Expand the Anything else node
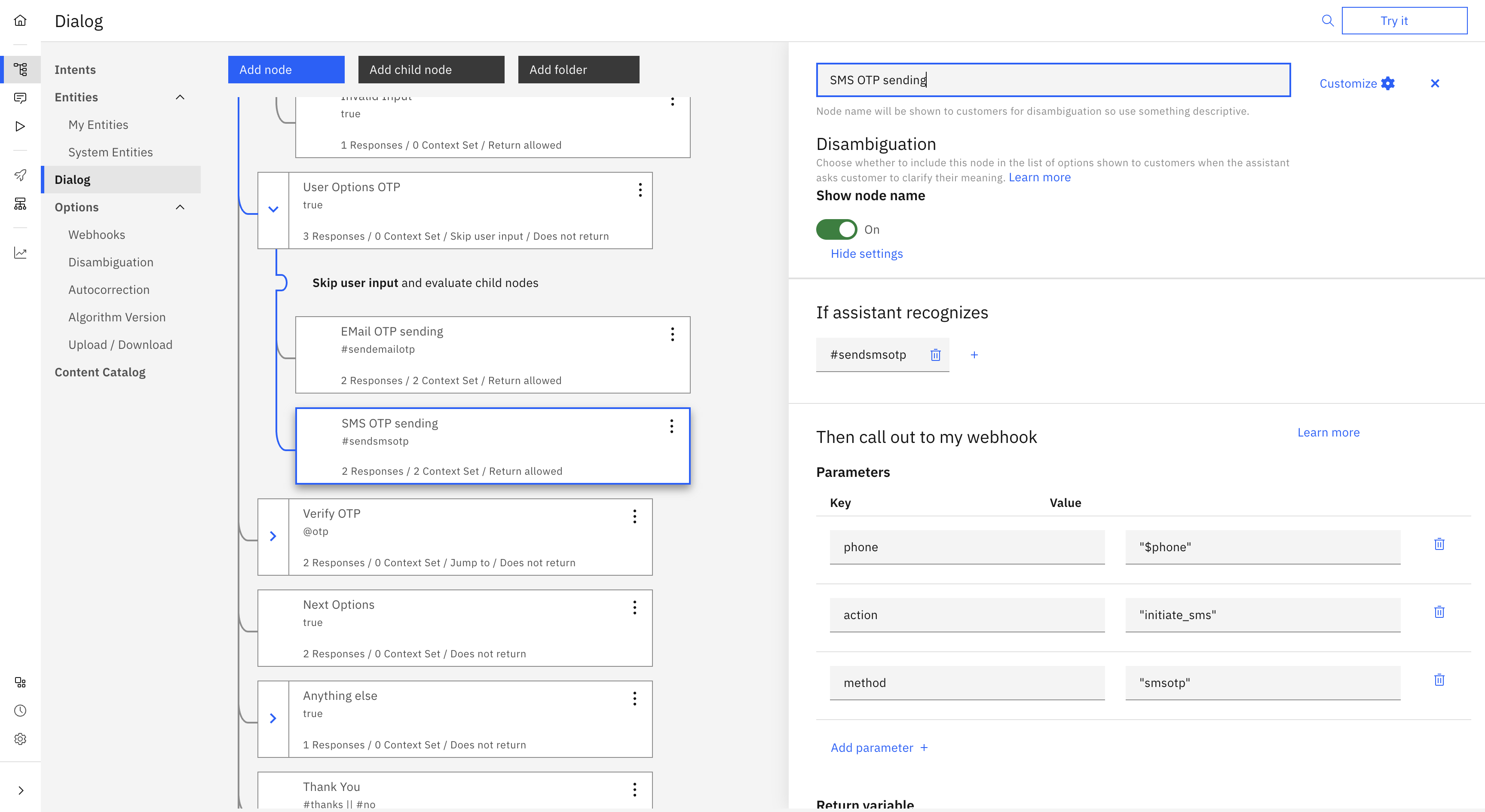Screen dimensions: 1485x812 pos(273,719)
